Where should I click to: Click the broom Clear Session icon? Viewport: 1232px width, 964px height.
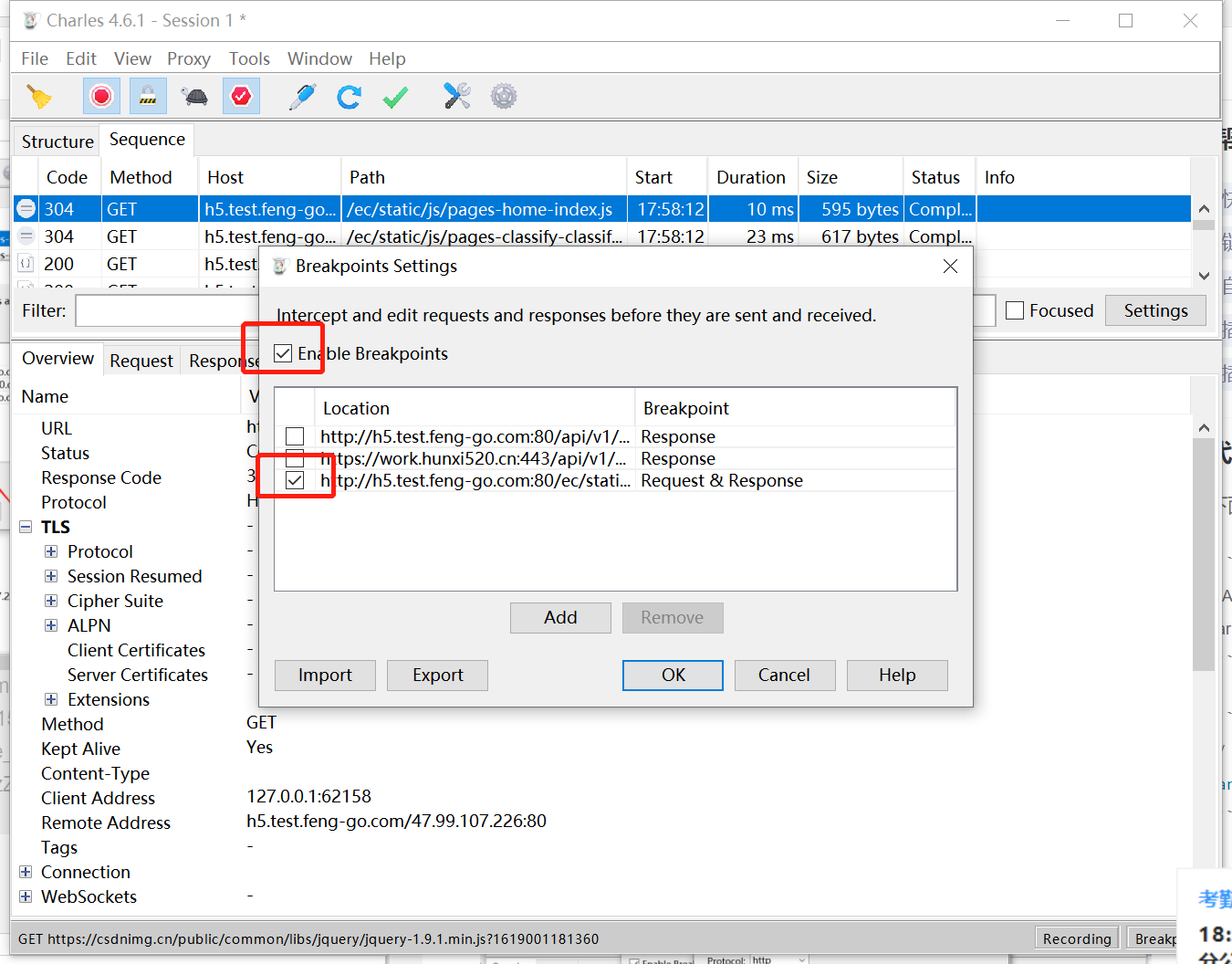coord(39,97)
